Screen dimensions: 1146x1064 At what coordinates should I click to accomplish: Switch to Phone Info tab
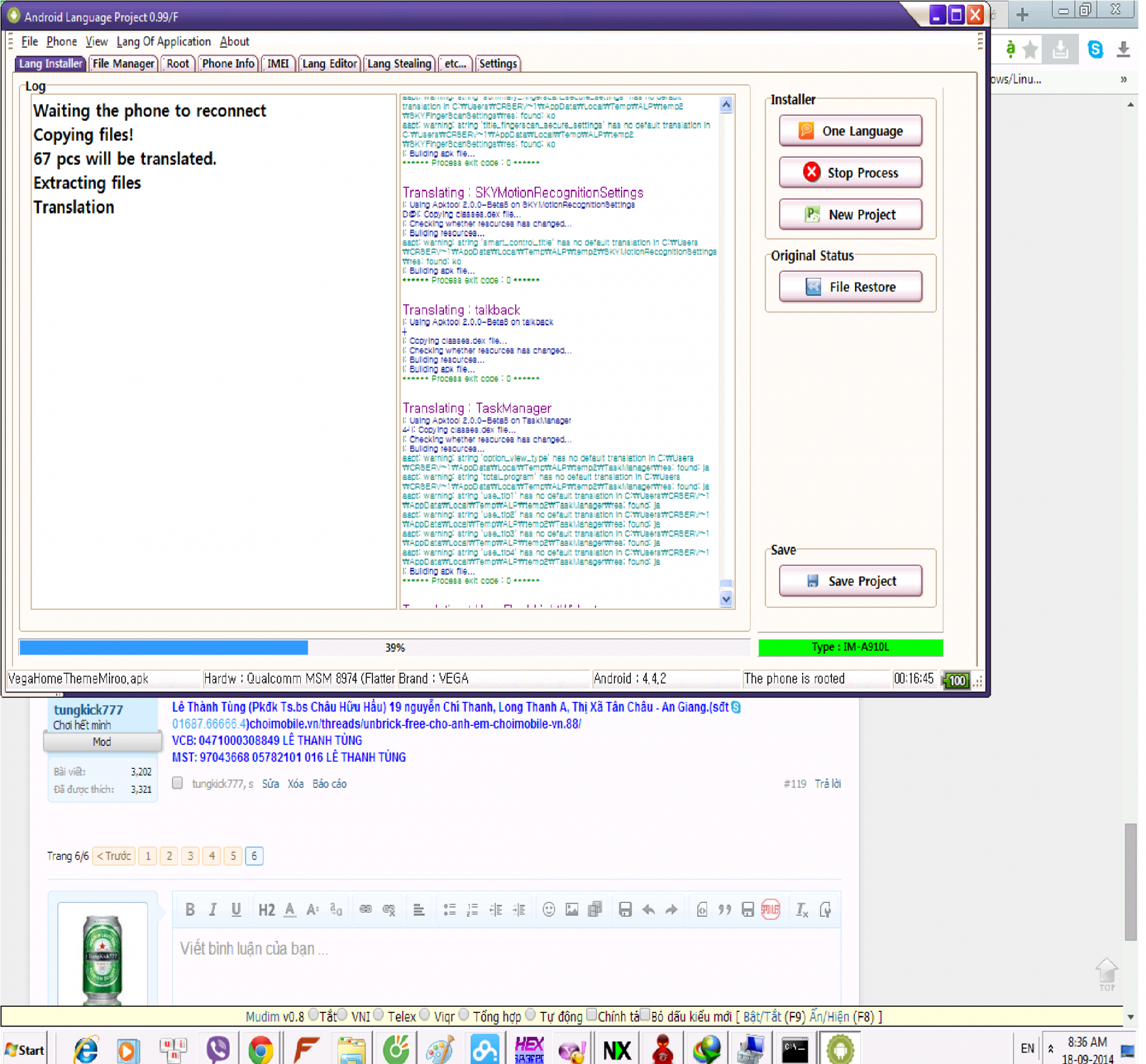point(228,64)
